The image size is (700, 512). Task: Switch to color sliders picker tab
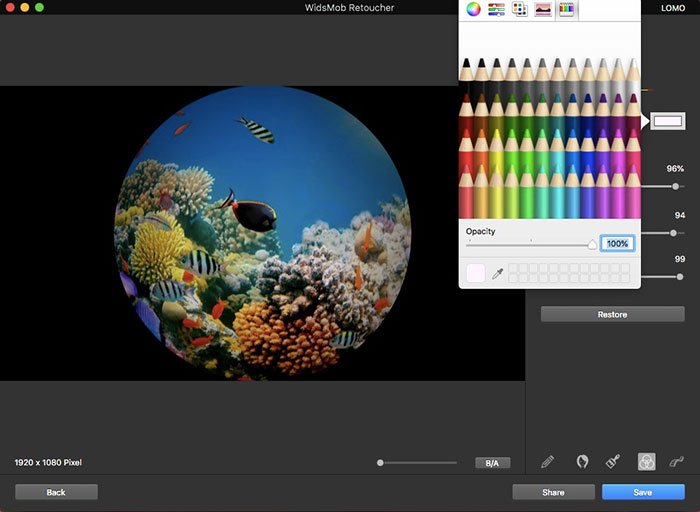point(496,9)
